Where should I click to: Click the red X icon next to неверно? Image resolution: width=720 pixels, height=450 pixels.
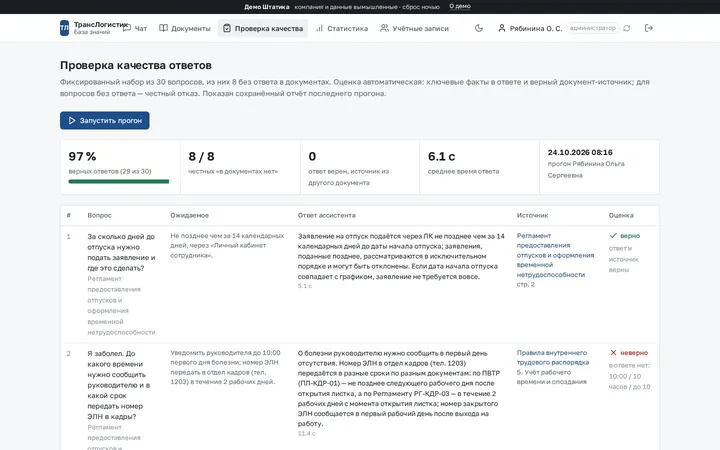tap(613, 353)
